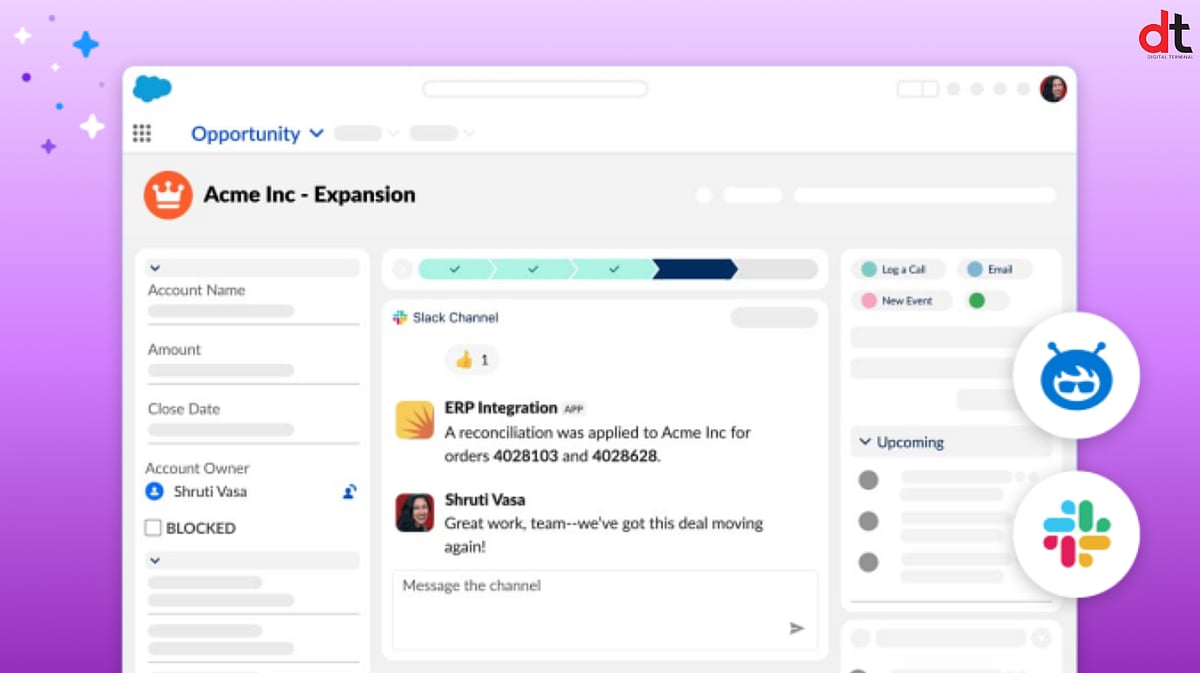Select the first completed path stage

point(455,269)
